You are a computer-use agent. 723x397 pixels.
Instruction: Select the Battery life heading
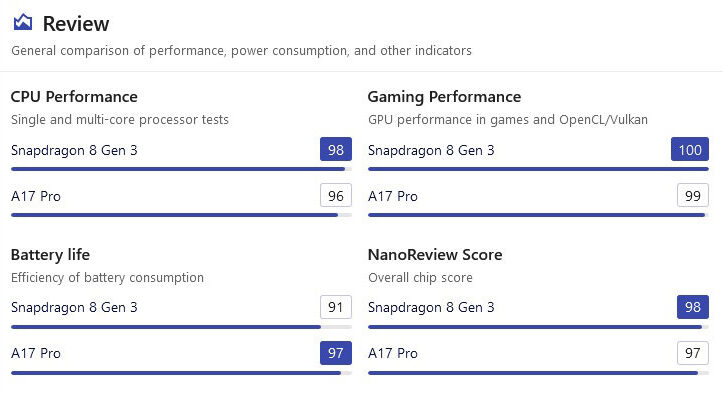[x=50, y=255]
